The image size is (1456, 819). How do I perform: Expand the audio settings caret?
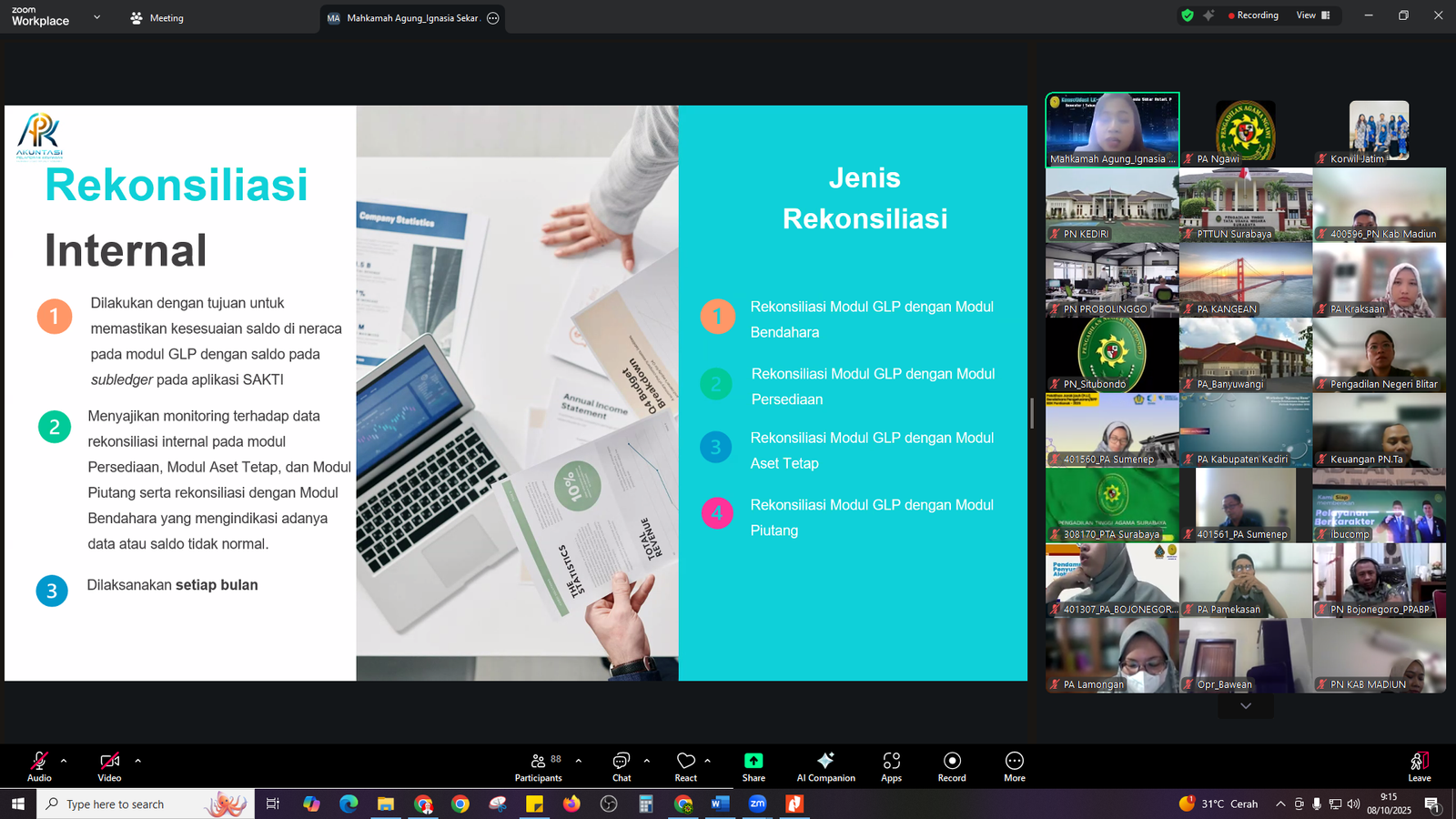coord(64,761)
